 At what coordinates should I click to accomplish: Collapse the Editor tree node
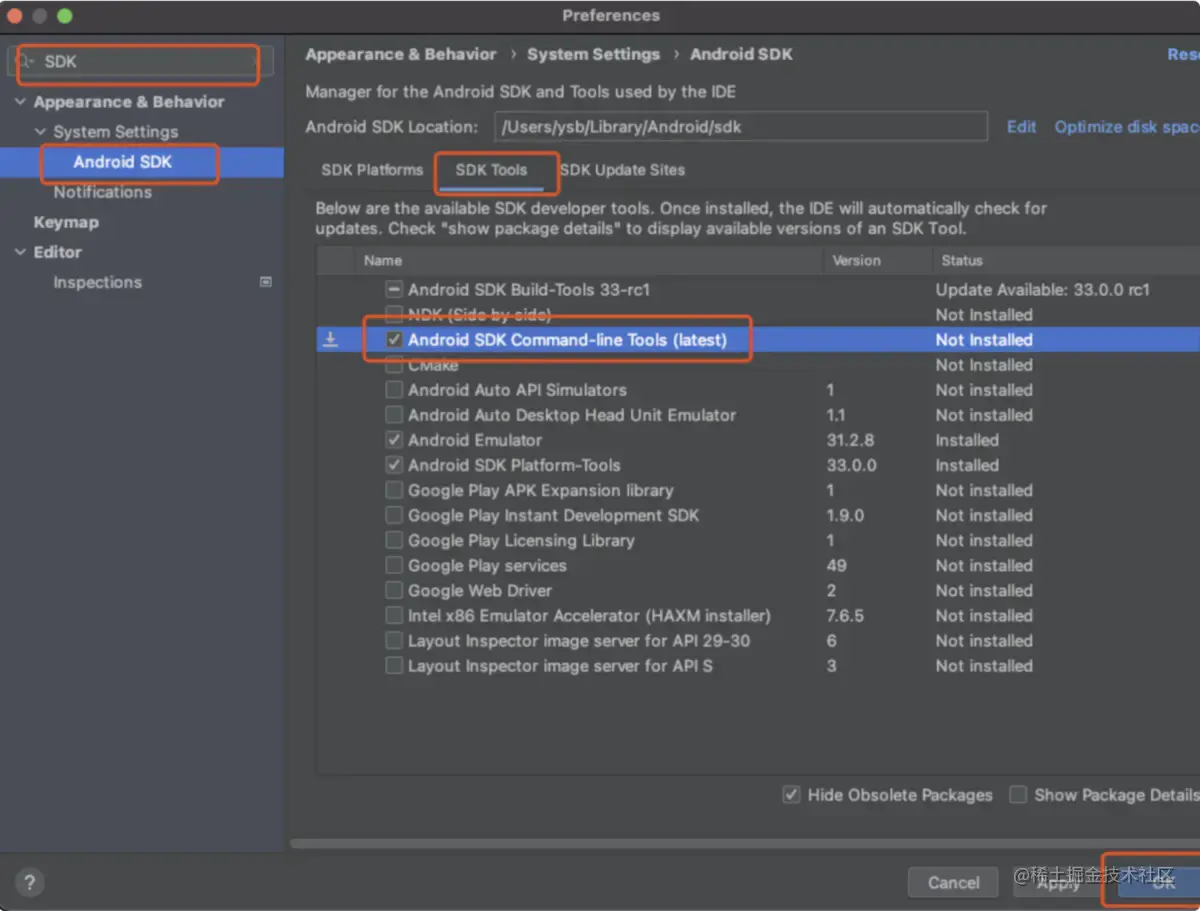tap(20, 252)
